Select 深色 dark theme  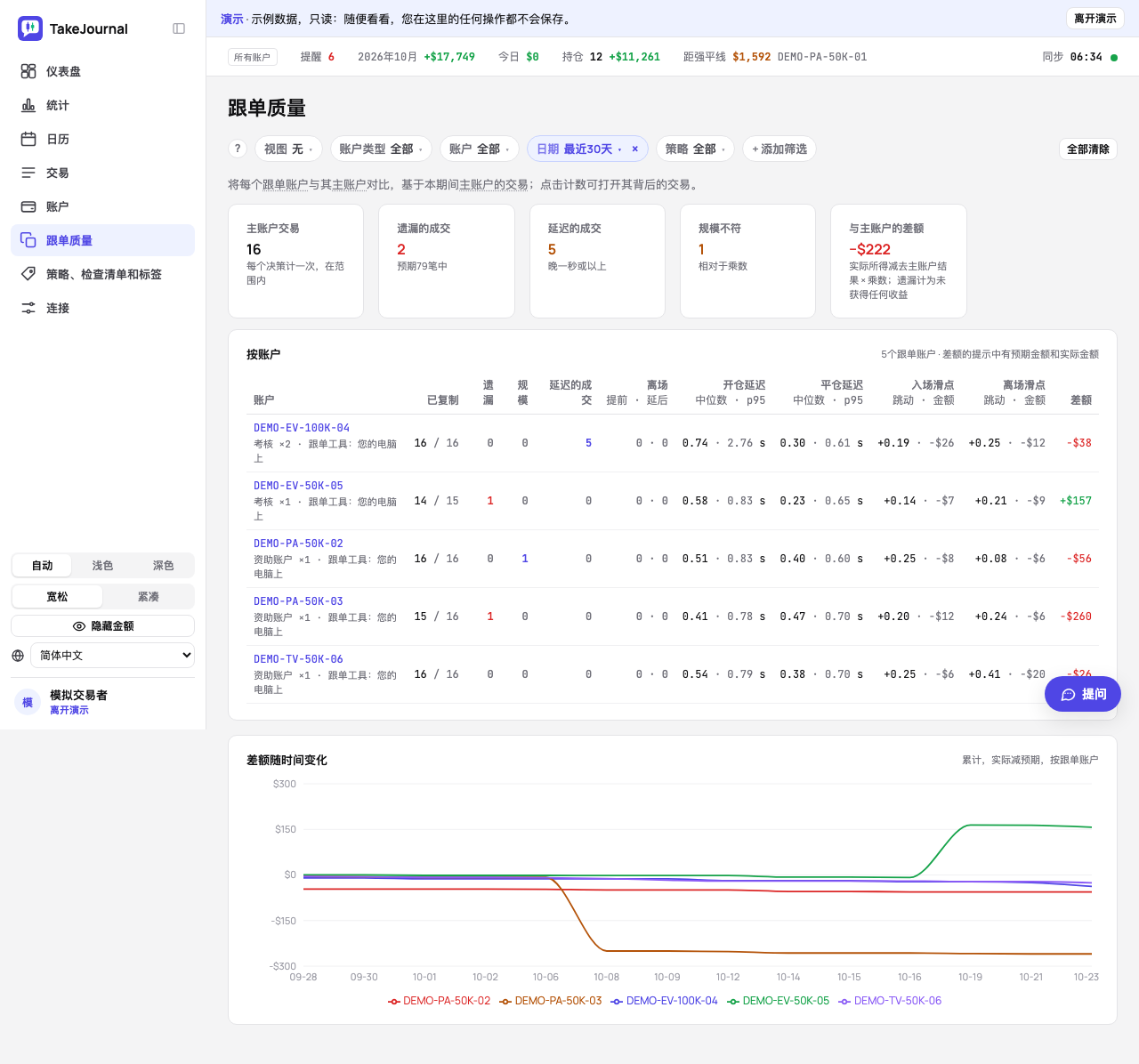coord(163,566)
